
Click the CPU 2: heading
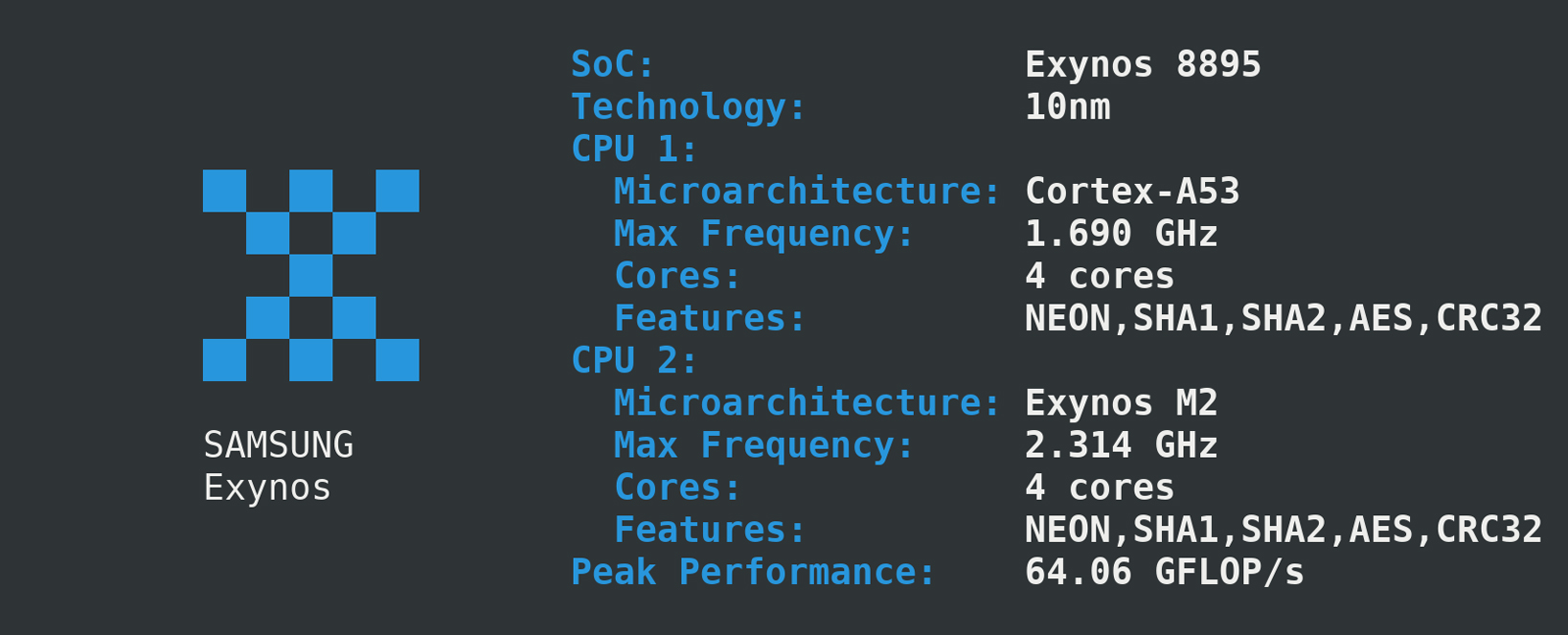point(635,360)
